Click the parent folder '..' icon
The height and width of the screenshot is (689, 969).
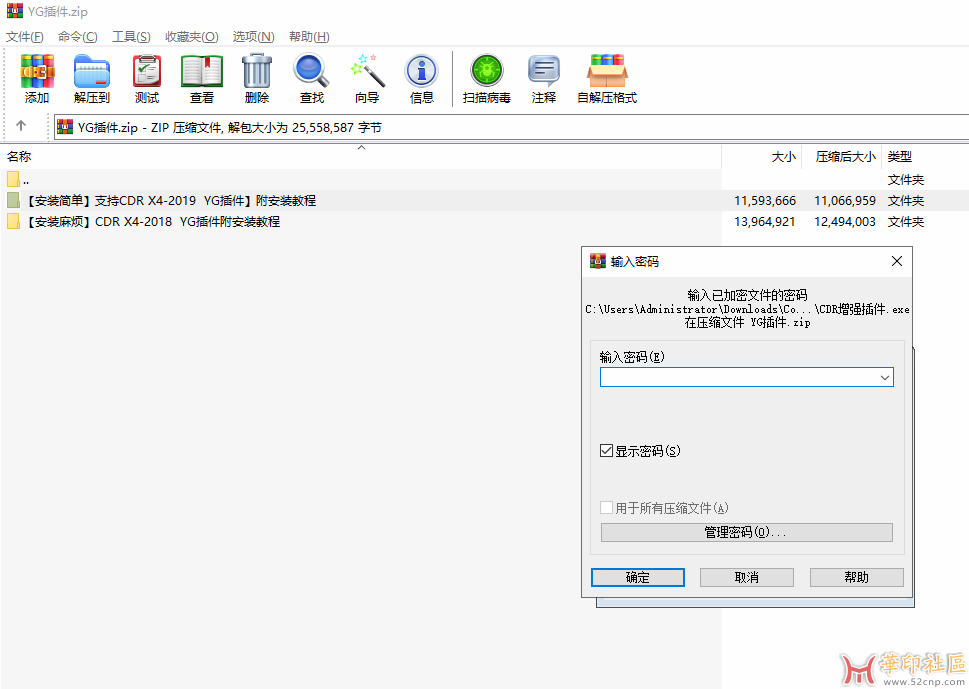[14, 180]
